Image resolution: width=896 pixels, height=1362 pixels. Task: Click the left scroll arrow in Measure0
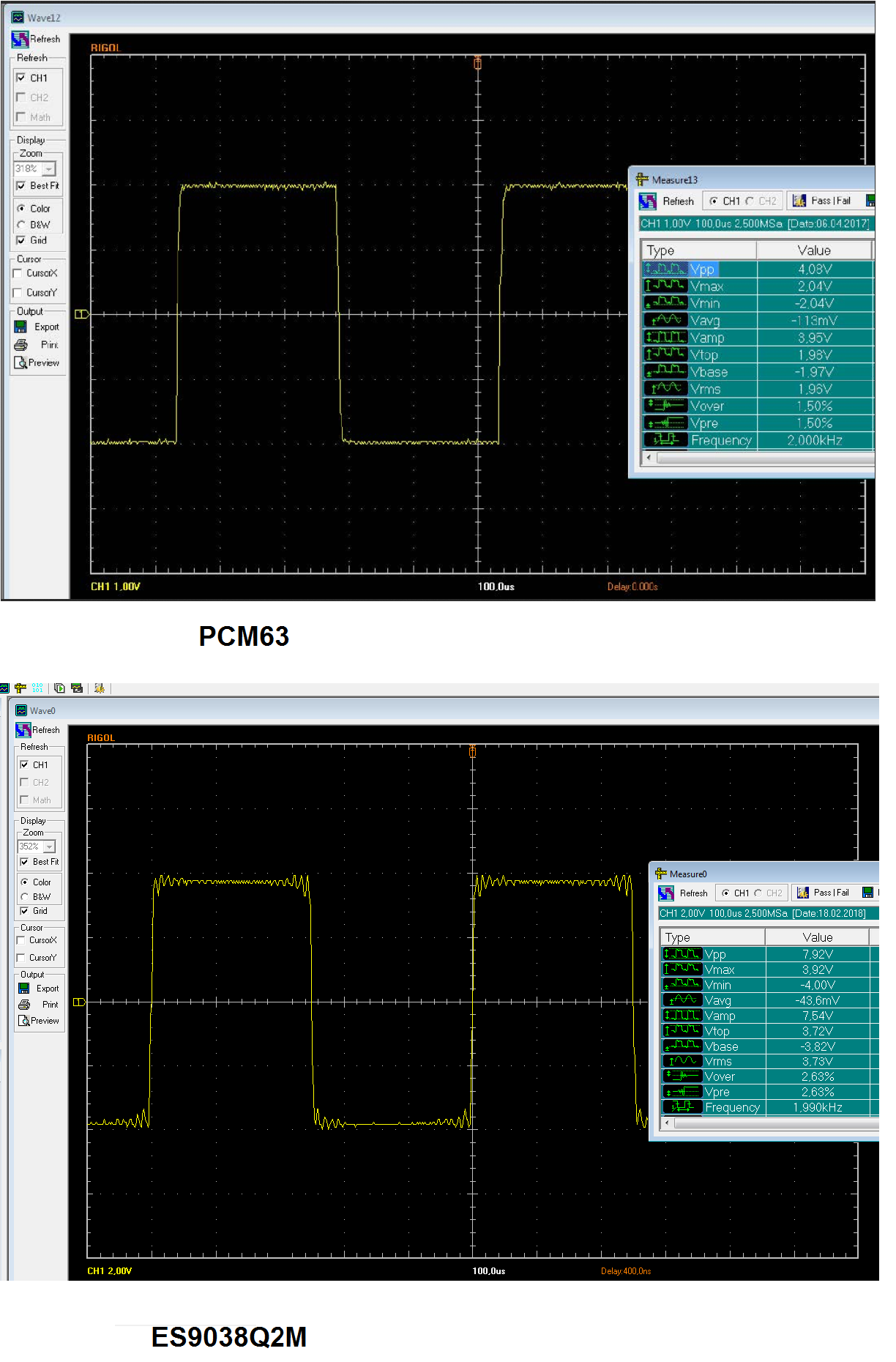(667, 1123)
